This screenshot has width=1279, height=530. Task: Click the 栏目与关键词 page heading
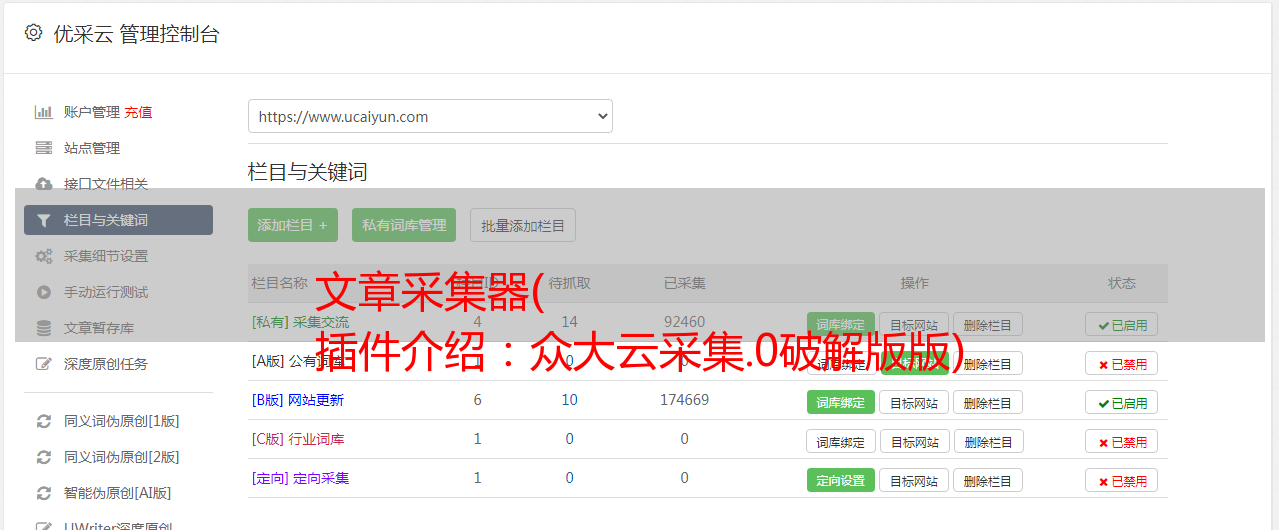pyautogui.click(x=307, y=172)
